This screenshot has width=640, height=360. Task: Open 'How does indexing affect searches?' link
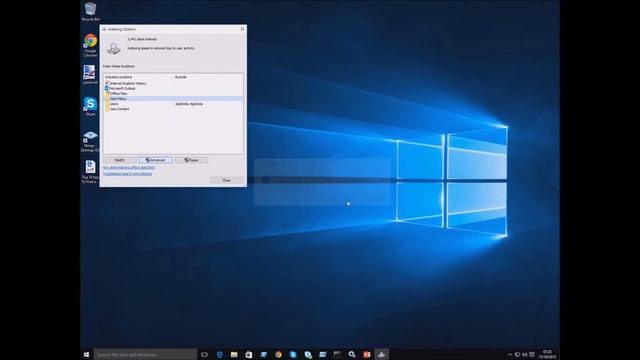coord(129,167)
